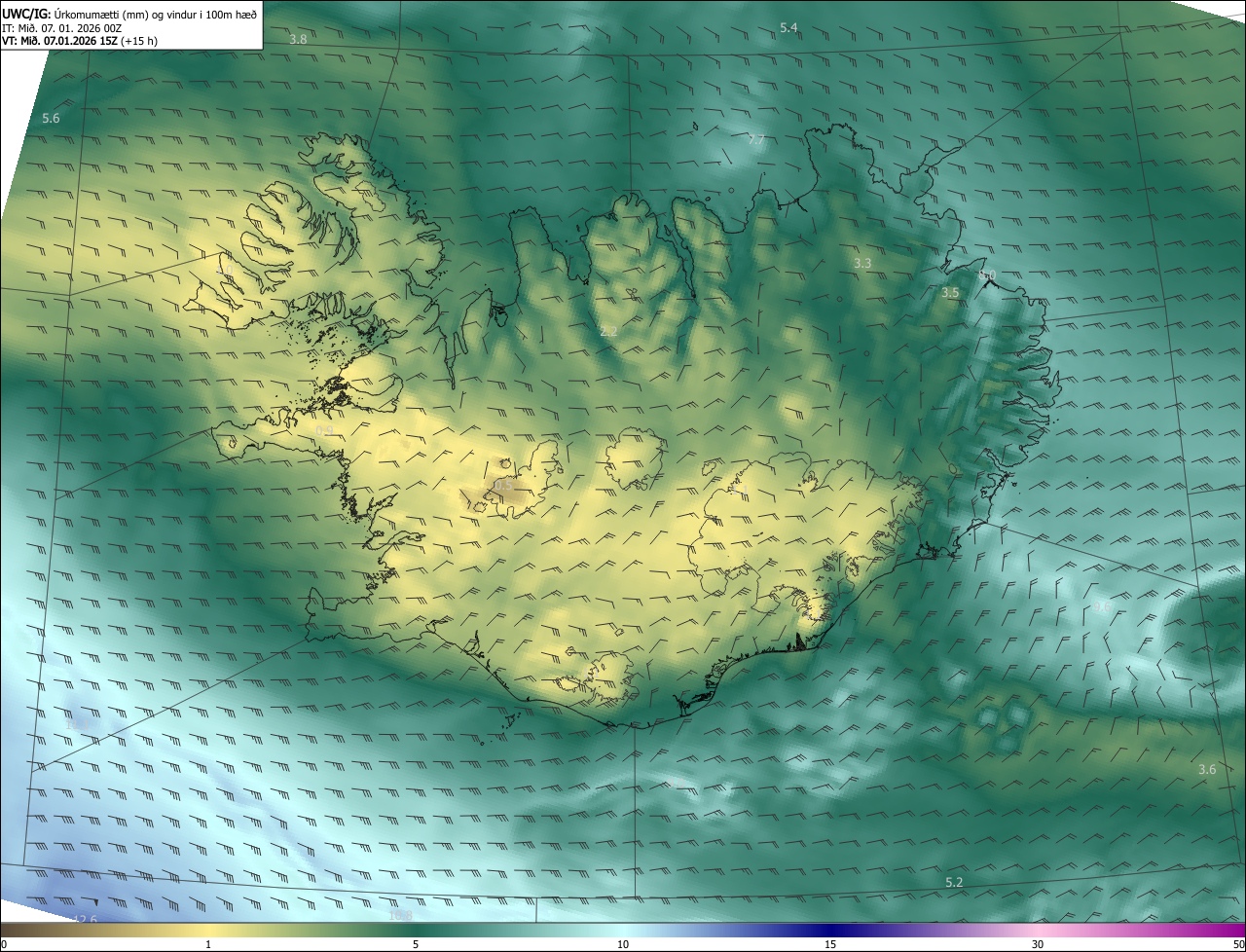Screen dimensions: 1246x952
Task: Click the 2.2 value in north Iceland
Action: [608, 332]
